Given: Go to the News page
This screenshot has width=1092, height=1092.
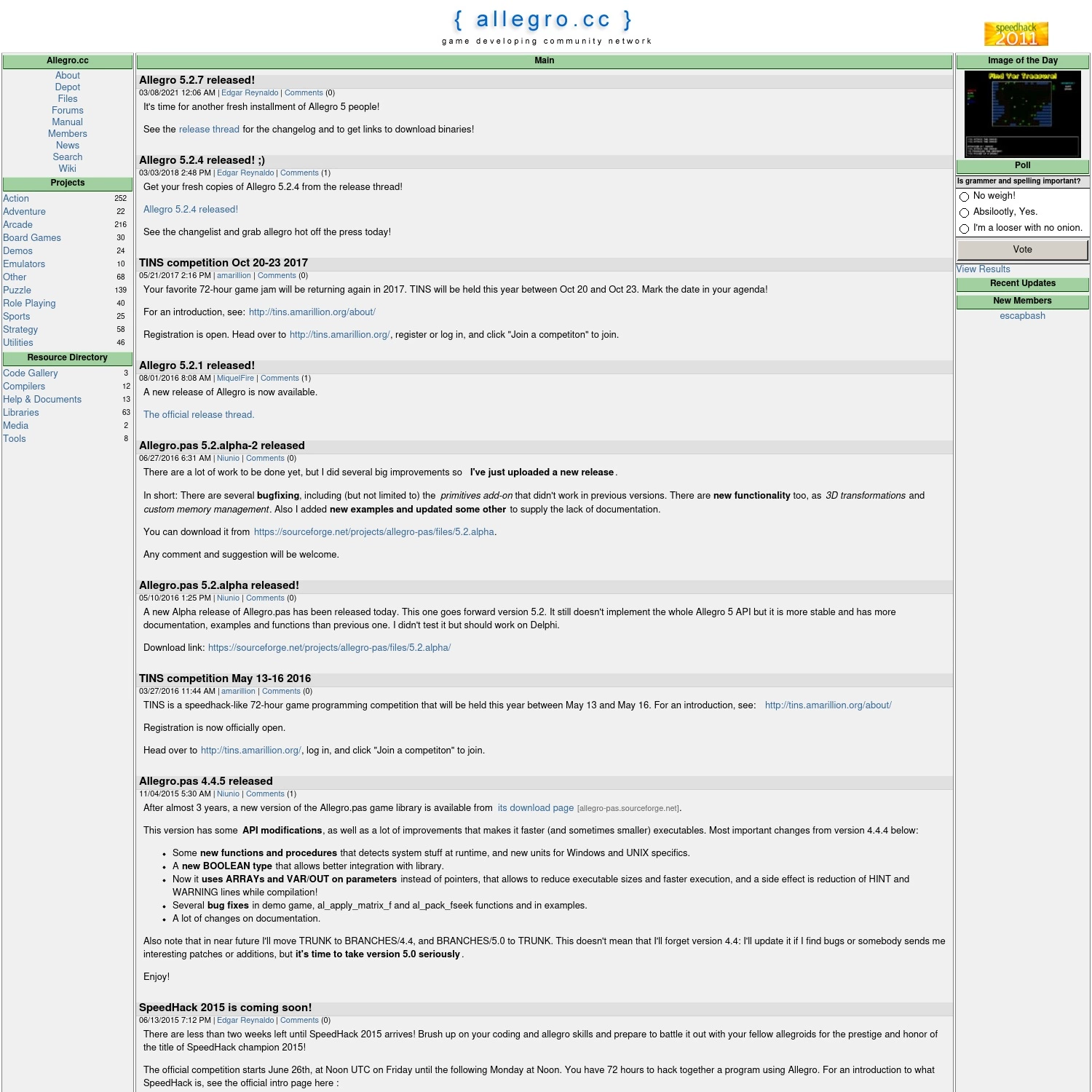Looking at the screenshot, I should [x=68, y=146].
